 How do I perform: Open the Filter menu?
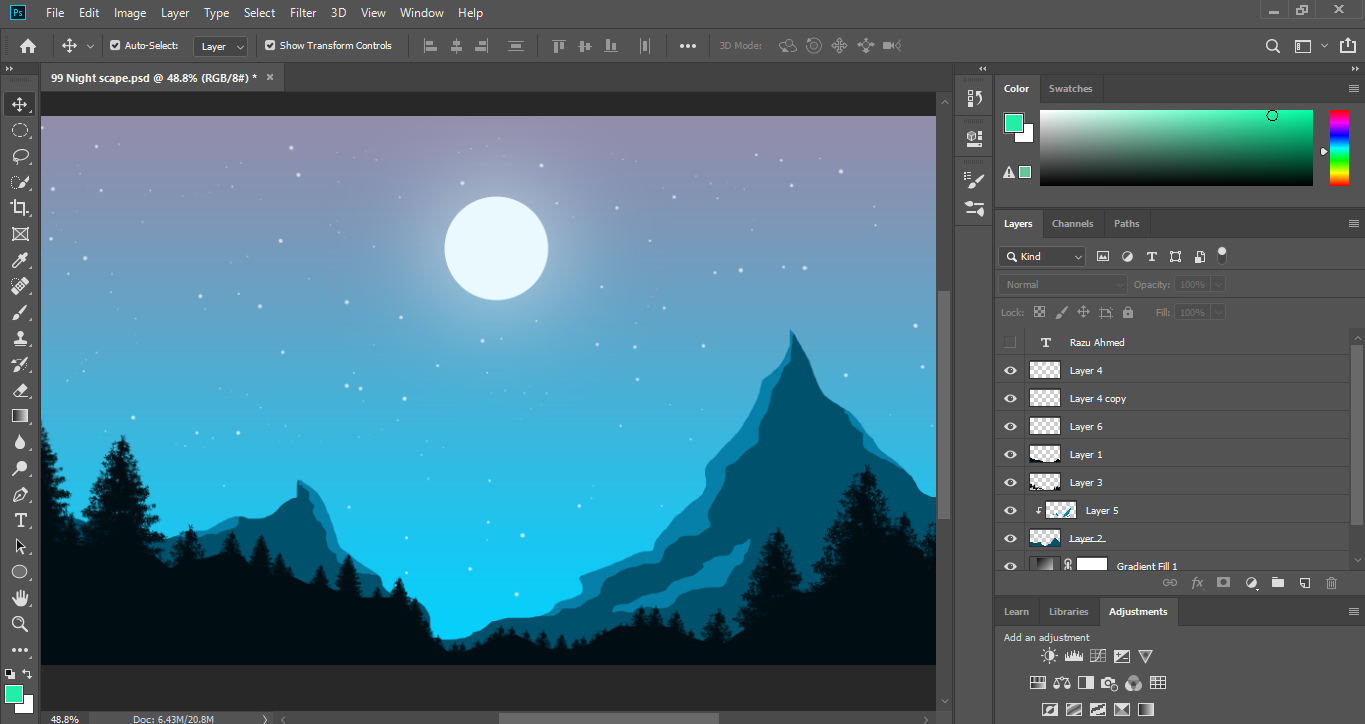(302, 13)
